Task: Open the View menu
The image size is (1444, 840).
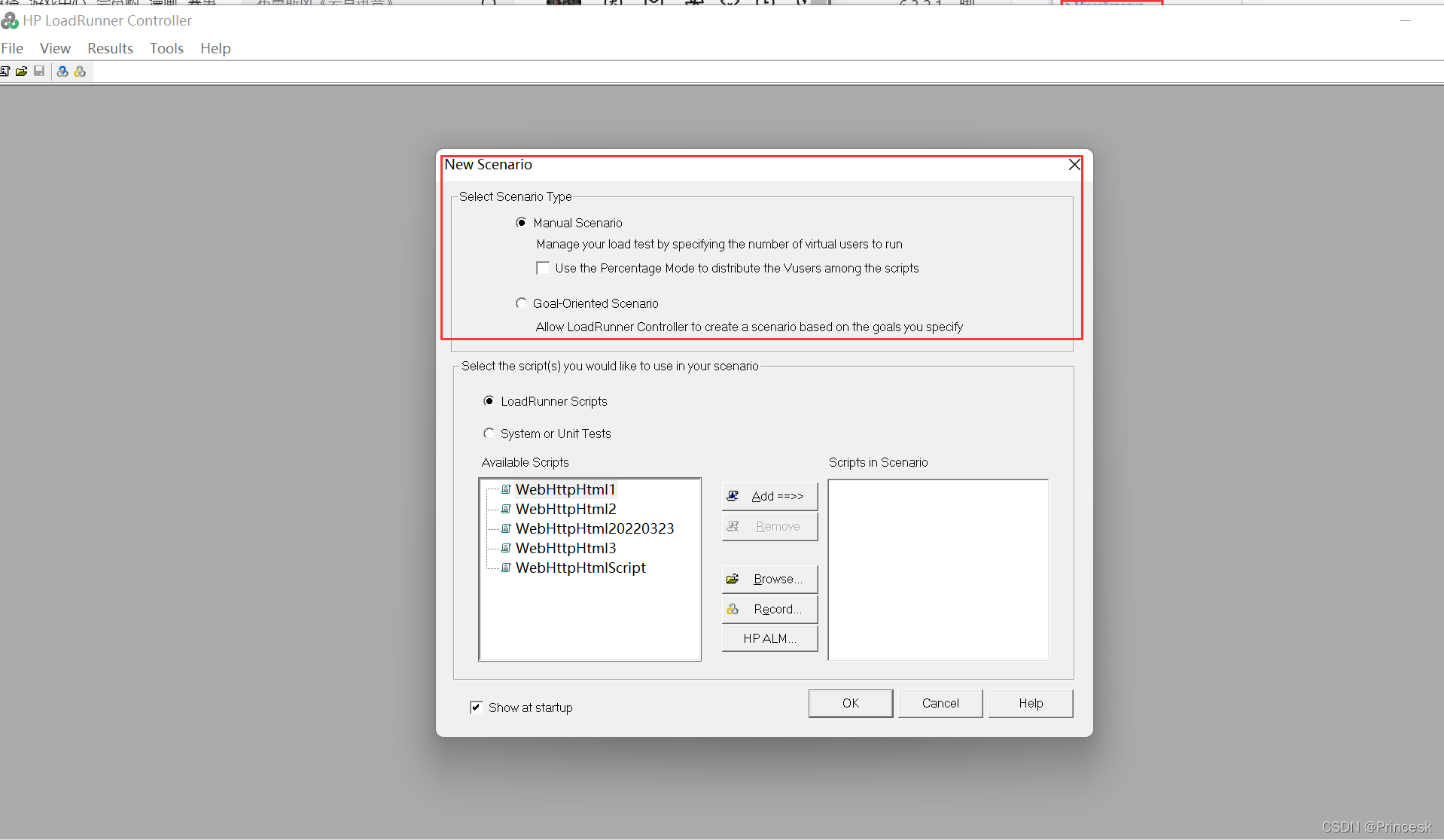Action: [x=55, y=48]
